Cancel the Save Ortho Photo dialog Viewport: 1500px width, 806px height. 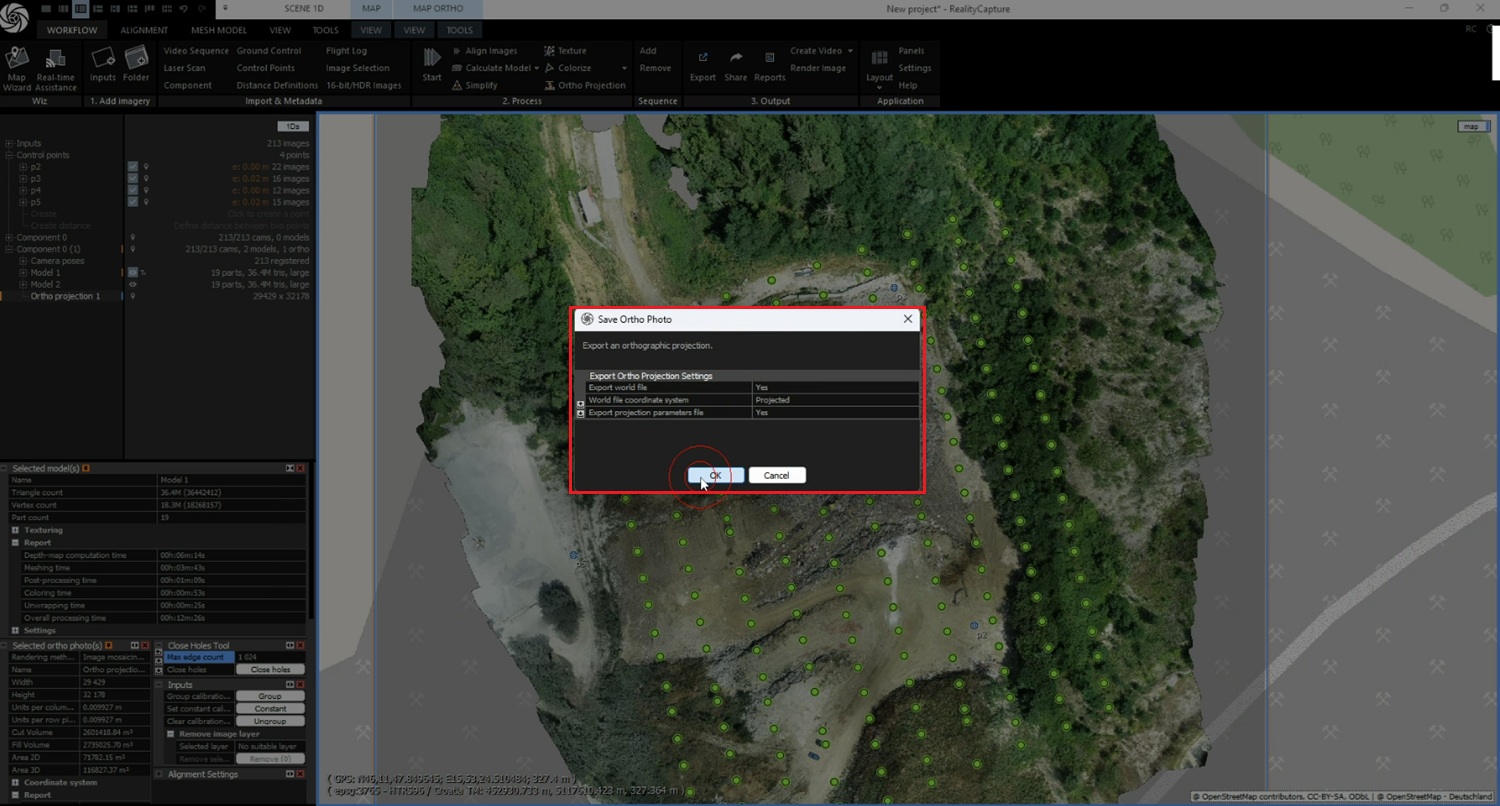coord(776,475)
